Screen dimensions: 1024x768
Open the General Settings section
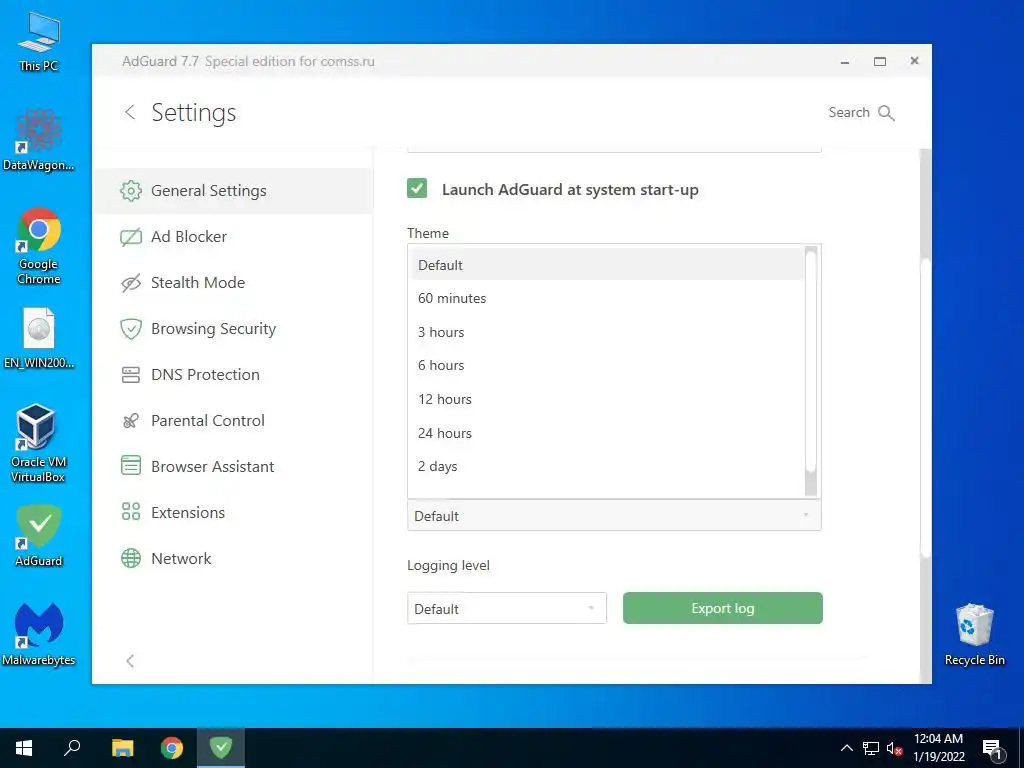[232, 191]
